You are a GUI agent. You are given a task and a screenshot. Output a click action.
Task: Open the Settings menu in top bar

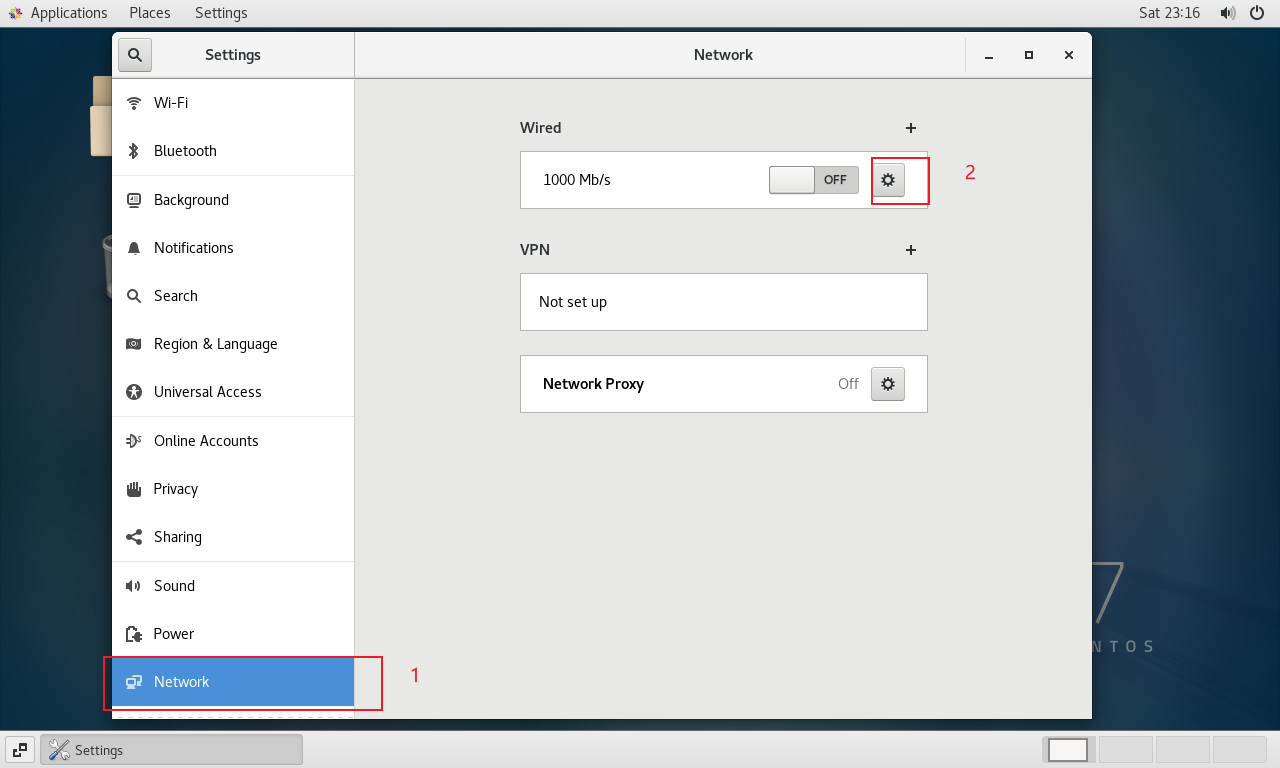pos(221,13)
